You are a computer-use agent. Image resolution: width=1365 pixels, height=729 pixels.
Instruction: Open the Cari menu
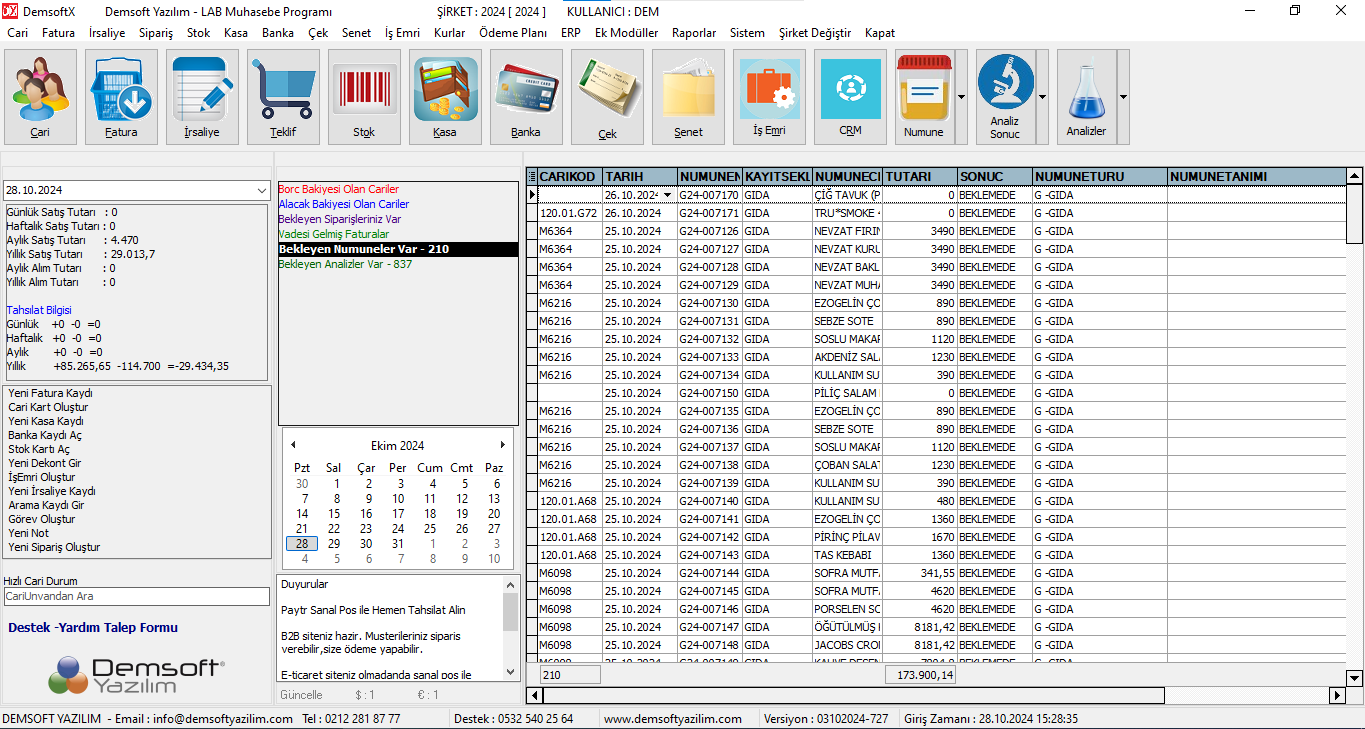(x=18, y=33)
